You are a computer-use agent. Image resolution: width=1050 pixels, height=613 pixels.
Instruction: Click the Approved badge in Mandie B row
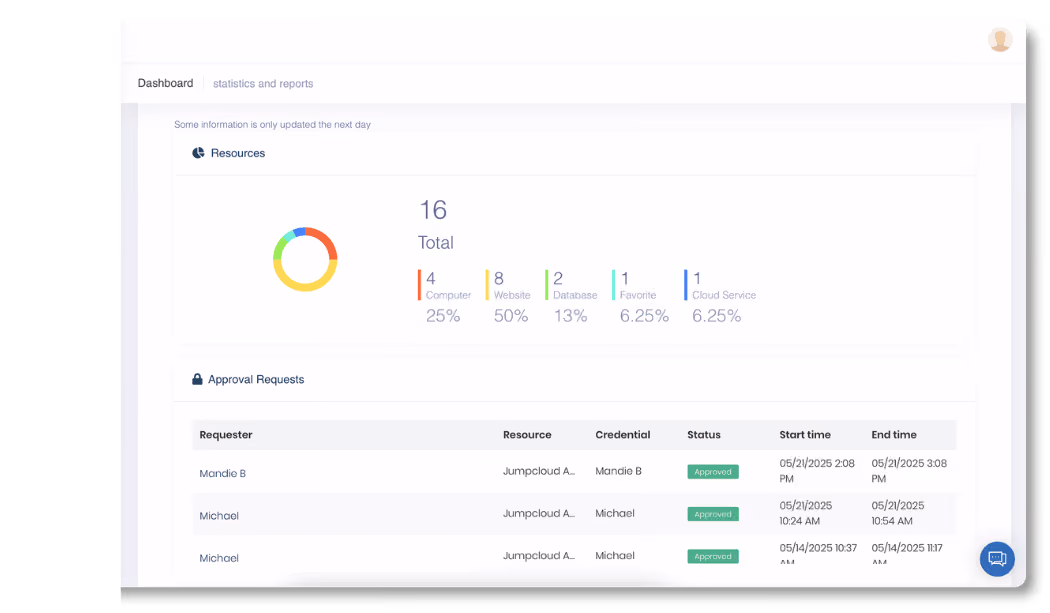pos(712,472)
